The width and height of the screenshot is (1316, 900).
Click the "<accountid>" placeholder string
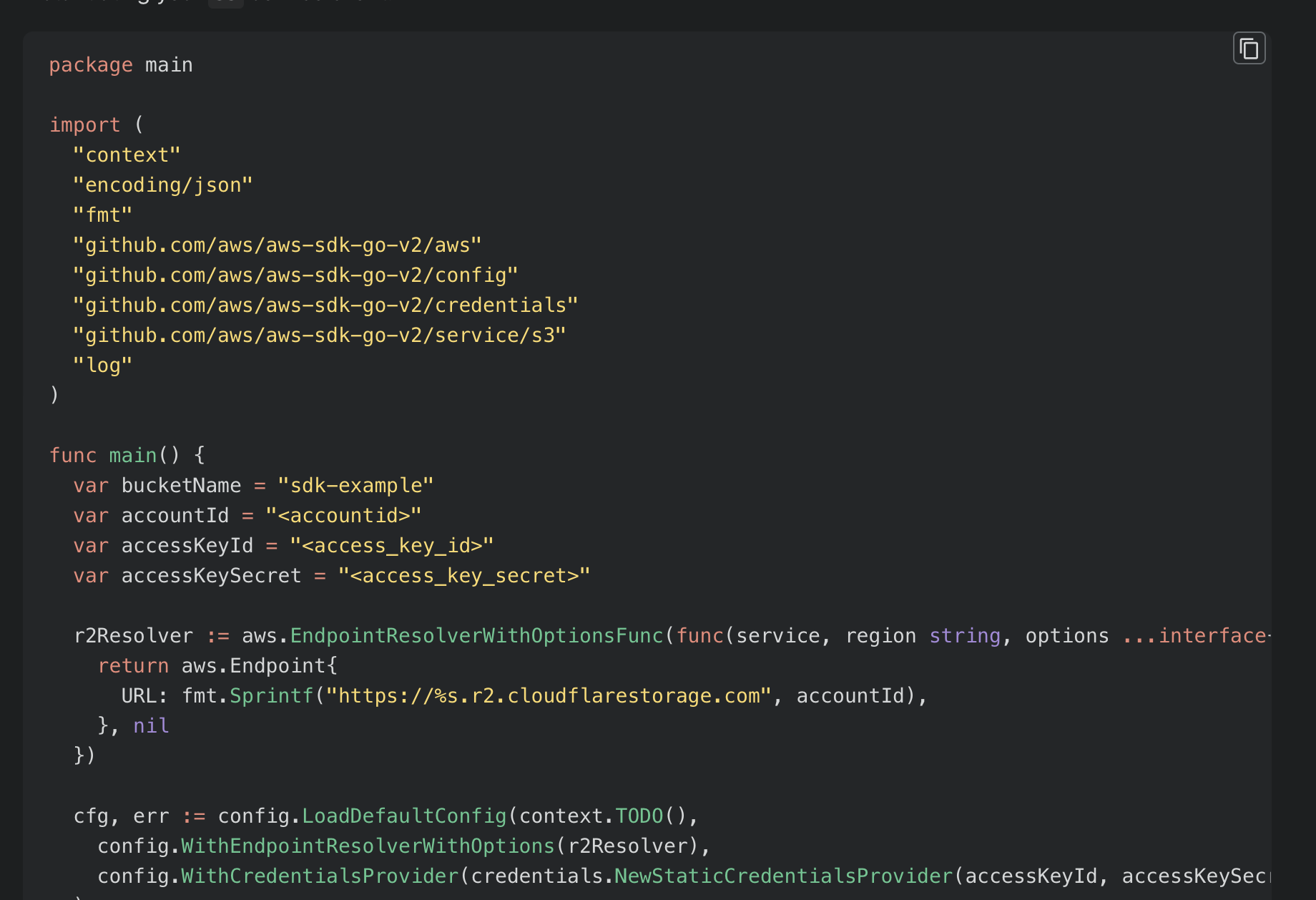click(343, 516)
